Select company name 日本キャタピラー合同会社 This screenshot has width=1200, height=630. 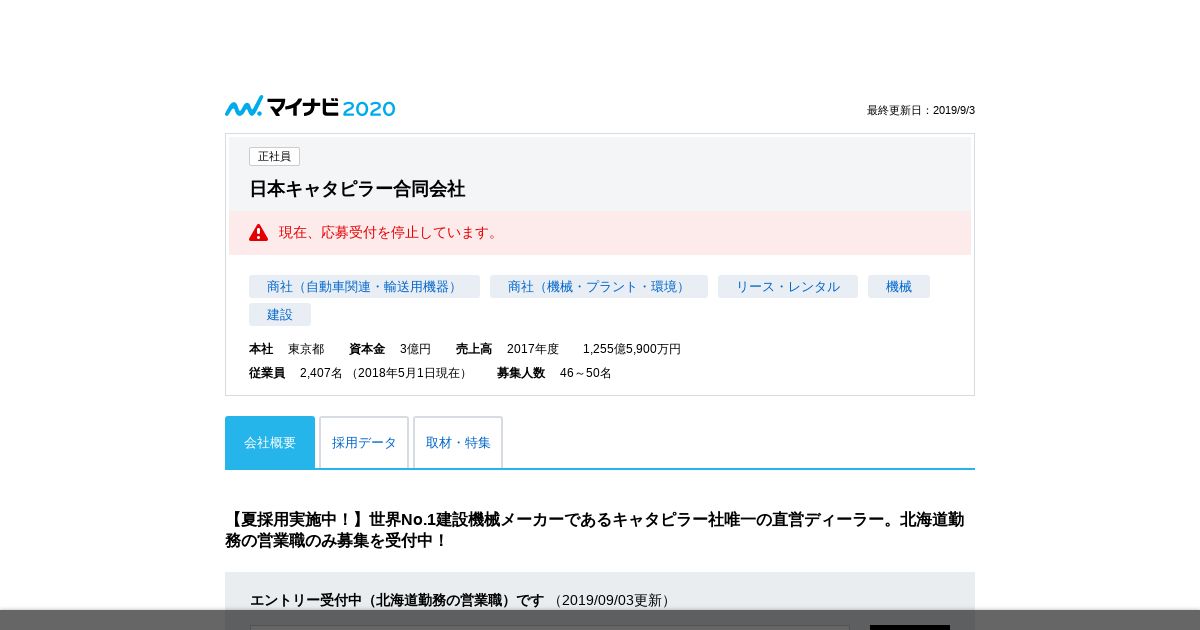(x=357, y=189)
